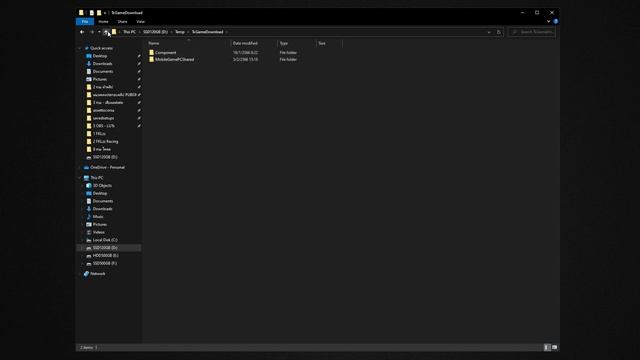Viewport: 640px width, 360px height.
Task: Open SSD500GB (F:) drive in the sidebar
Action: click(x=104, y=263)
